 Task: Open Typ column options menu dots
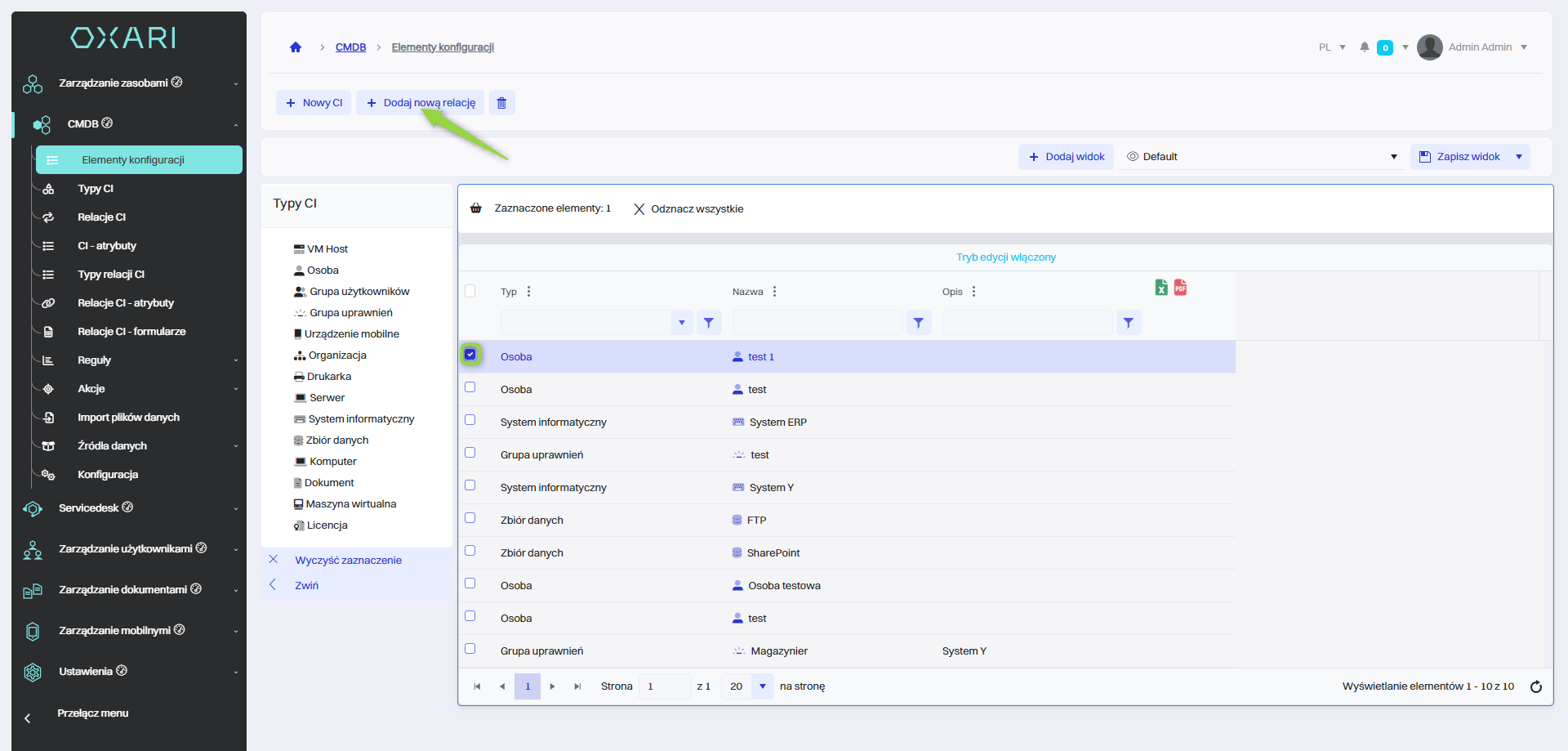click(528, 292)
